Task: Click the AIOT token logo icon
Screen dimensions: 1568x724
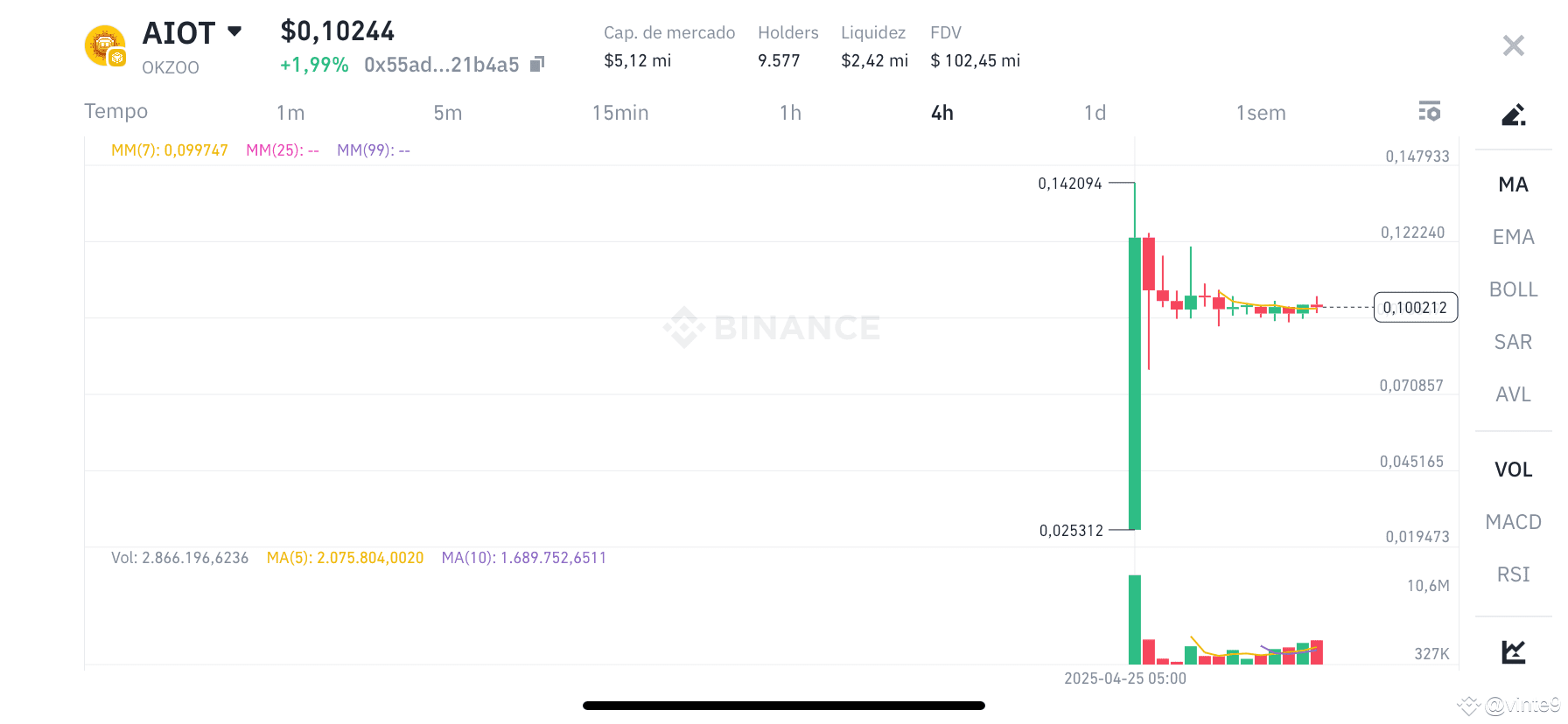Action: (x=106, y=45)
